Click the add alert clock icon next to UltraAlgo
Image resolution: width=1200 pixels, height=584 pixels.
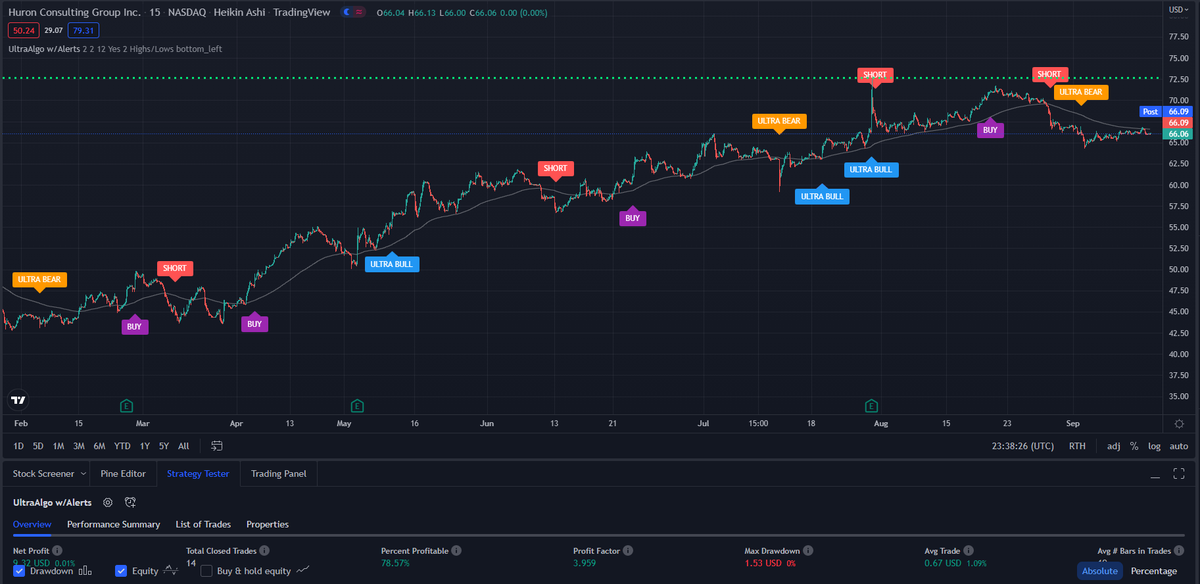point(130,502)
